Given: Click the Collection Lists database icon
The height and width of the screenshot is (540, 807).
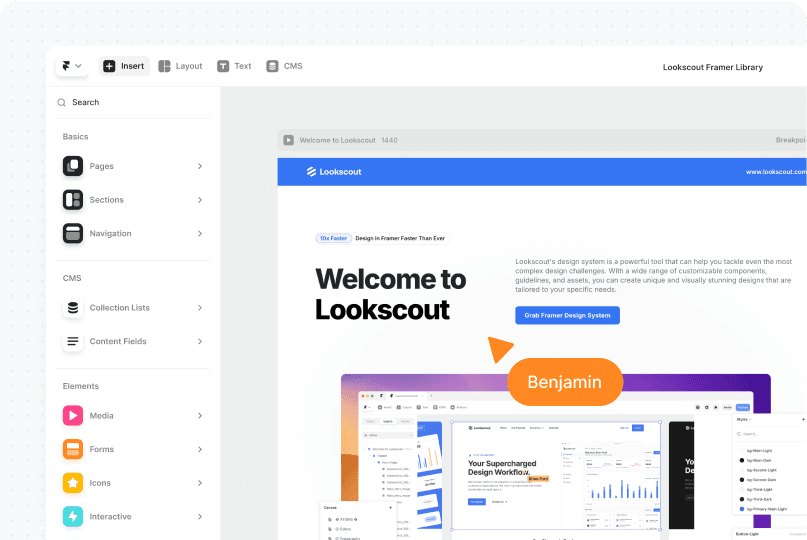Looking at the screenshot, I should pos(73,308).
